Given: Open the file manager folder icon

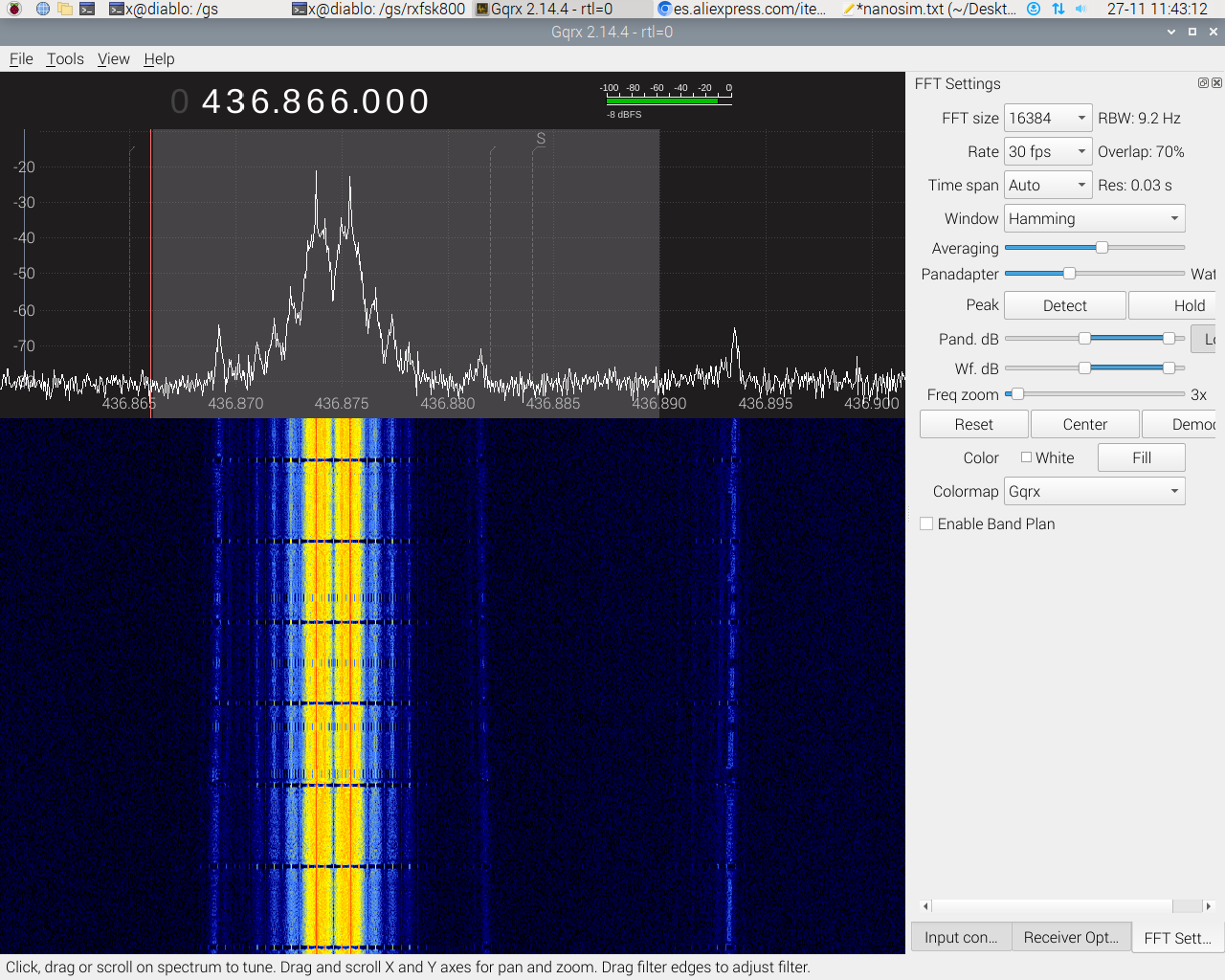Looking at the screenshot, I should [65, 9].
